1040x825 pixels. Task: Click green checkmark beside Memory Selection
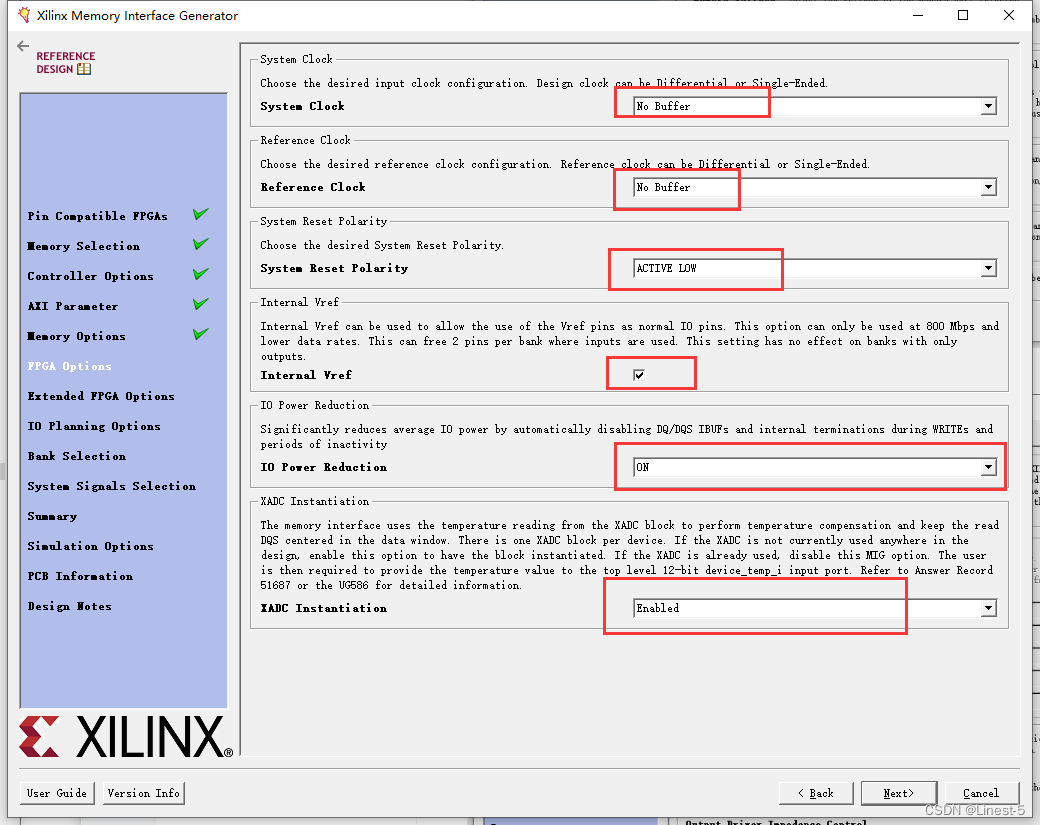[201, 244]
